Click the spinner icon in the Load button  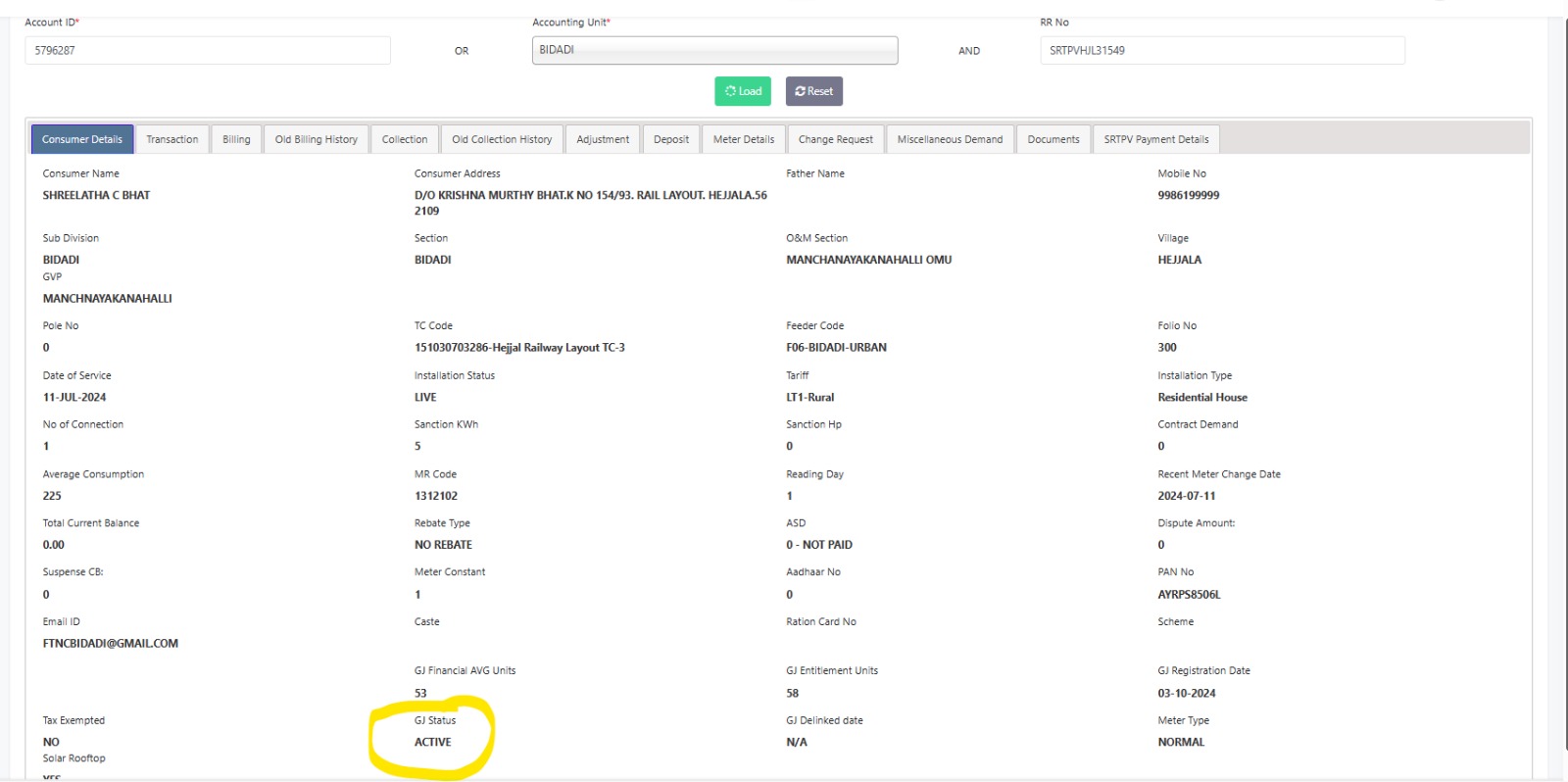730,91
